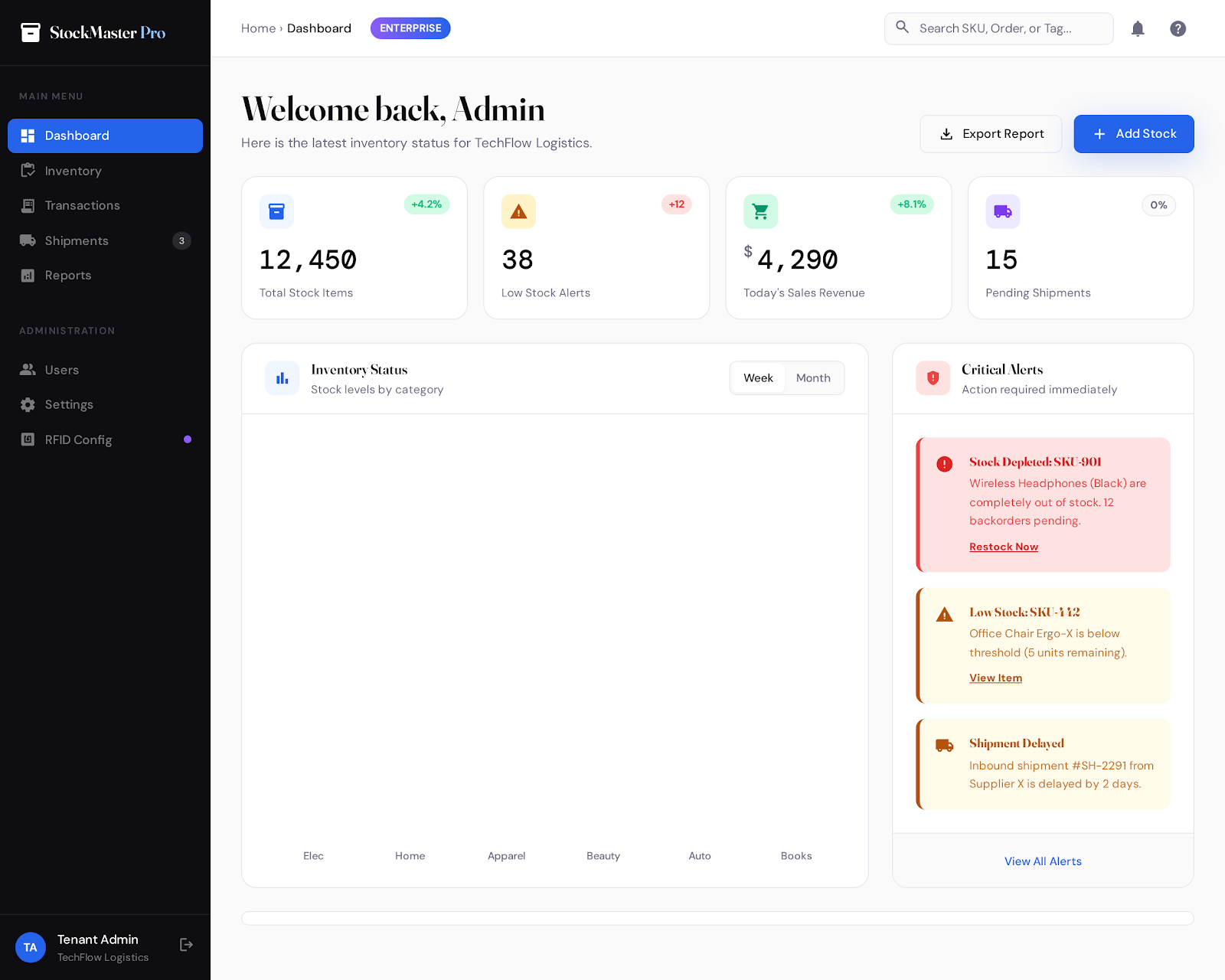Click the notification bell icon
The height and width of the screenshot is (980, 1225).
pyautogui.click(x=1138, y=28)
